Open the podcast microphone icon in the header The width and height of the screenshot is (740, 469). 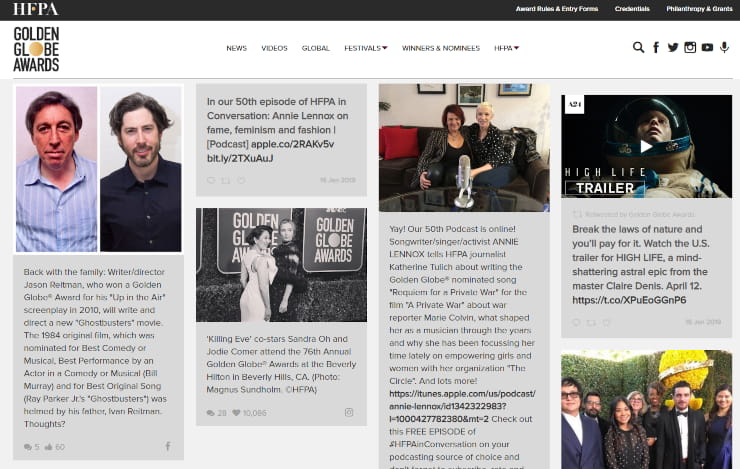tap(724, 47)
